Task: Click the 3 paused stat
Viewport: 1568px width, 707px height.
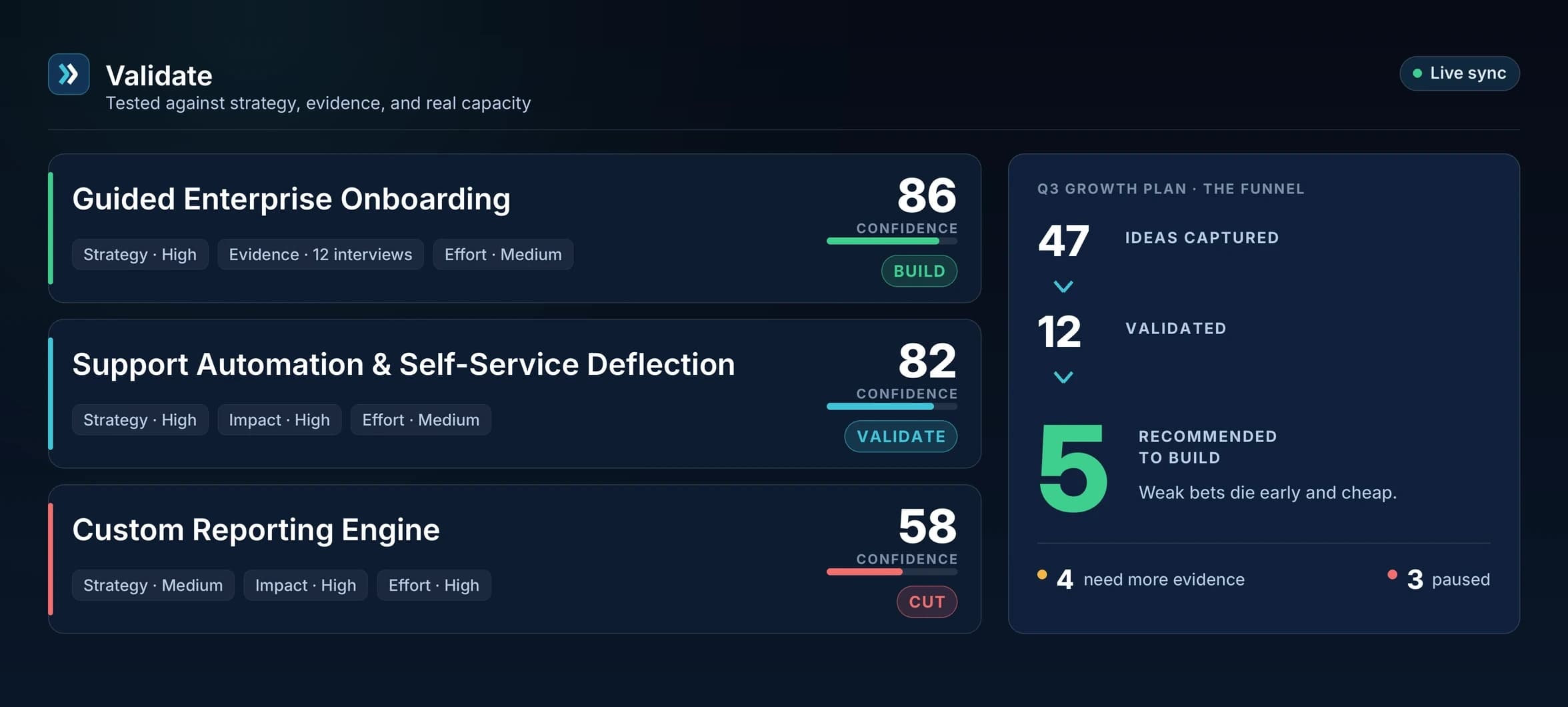Action: (x=1439, y=579)
